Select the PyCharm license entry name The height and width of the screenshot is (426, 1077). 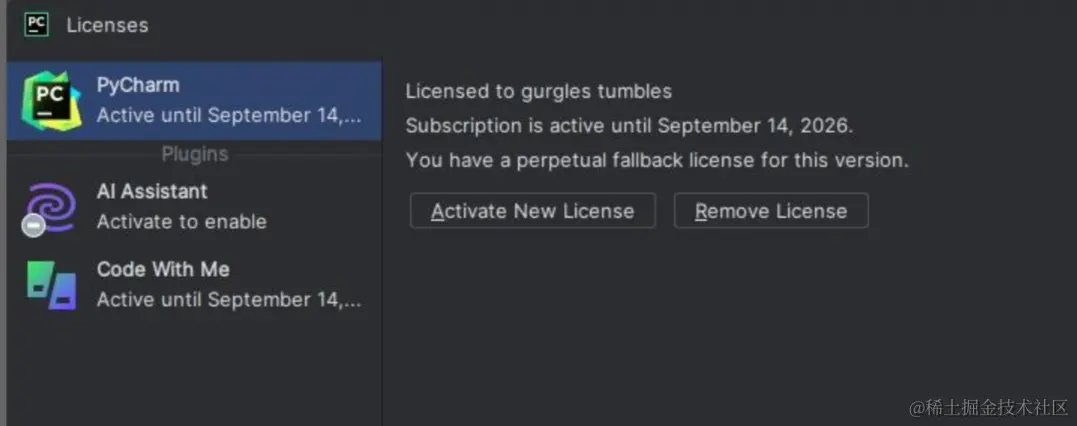point(138,86)
